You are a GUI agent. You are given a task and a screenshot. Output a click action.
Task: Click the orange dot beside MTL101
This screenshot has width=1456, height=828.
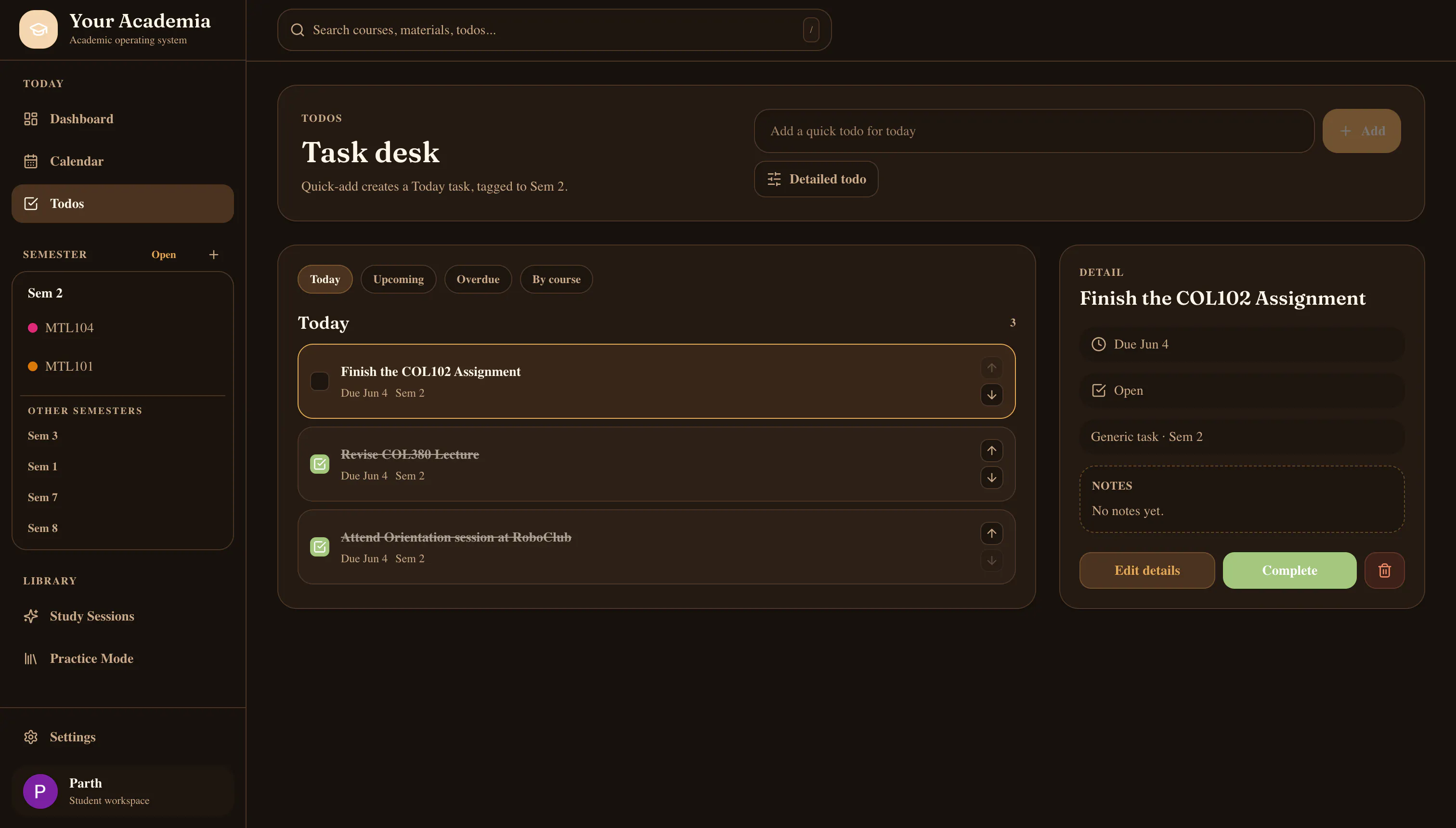33,366
